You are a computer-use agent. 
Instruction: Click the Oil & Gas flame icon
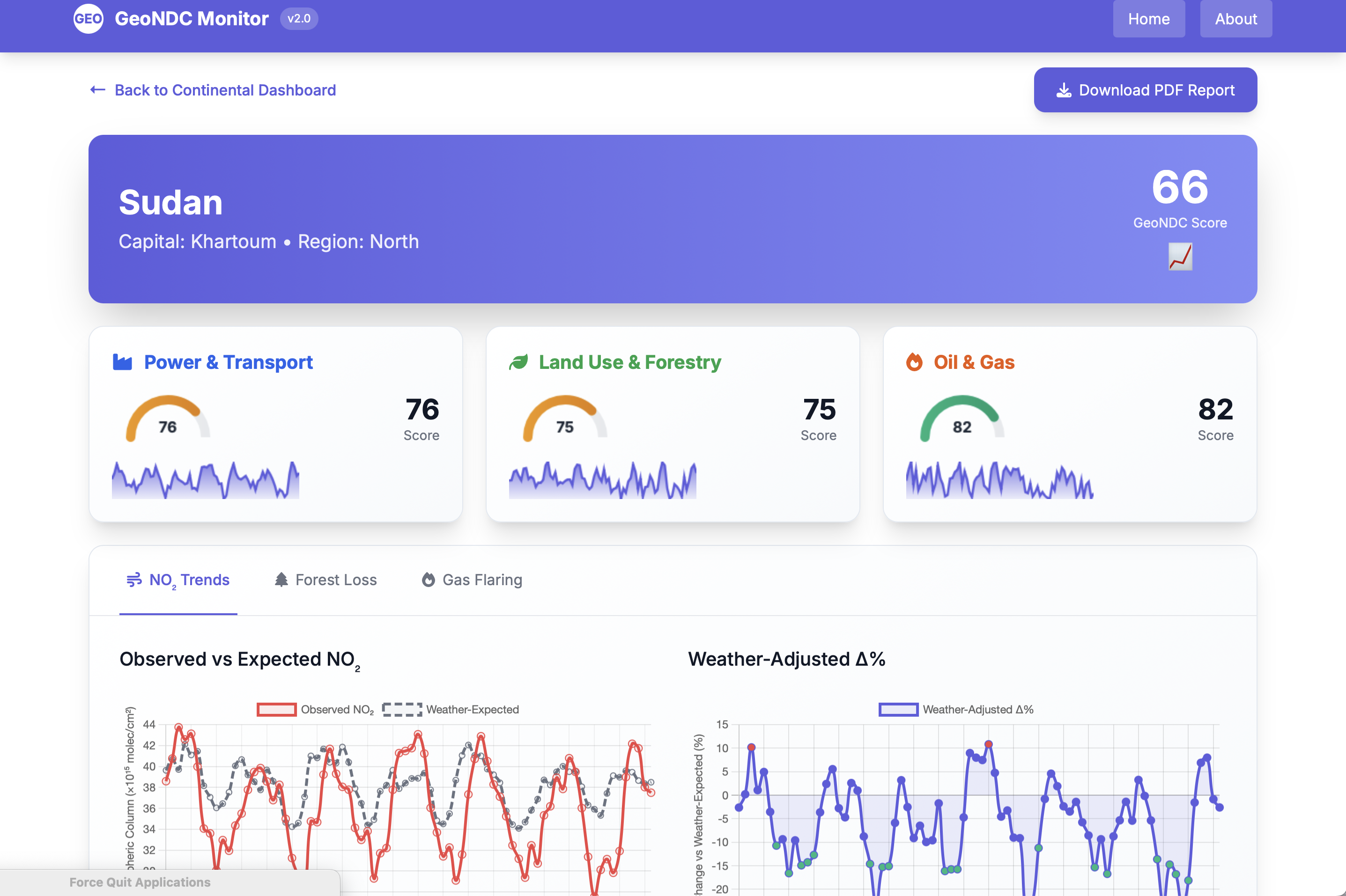coord(914,362)
